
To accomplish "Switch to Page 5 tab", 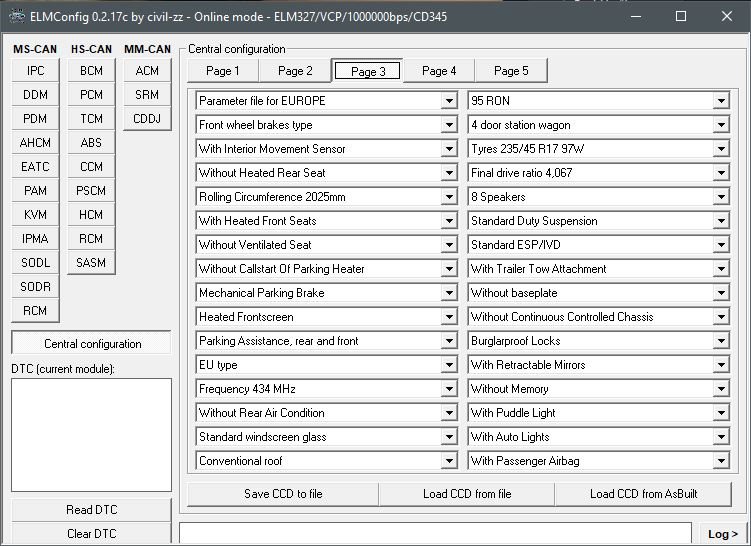I will pyautogui.click(x=511, y=71).
